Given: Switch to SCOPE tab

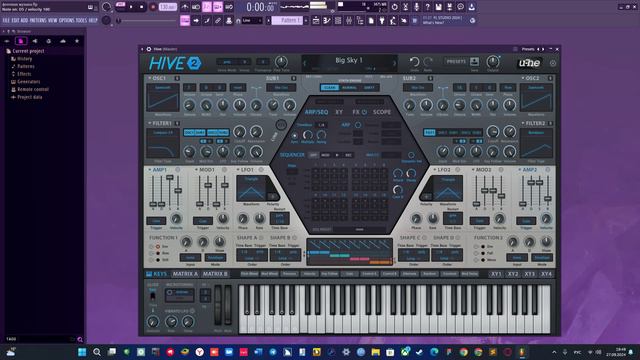Looking at the screenshot, I should (382, 112).
